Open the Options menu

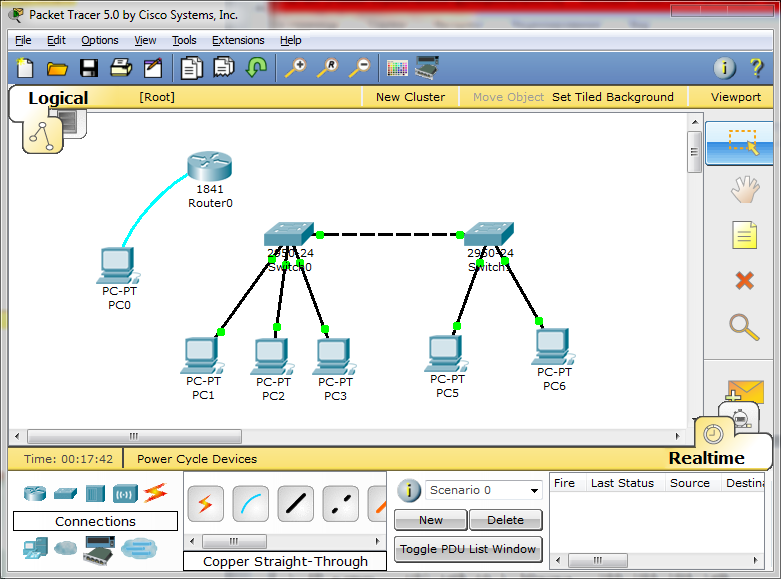[100, 40]
